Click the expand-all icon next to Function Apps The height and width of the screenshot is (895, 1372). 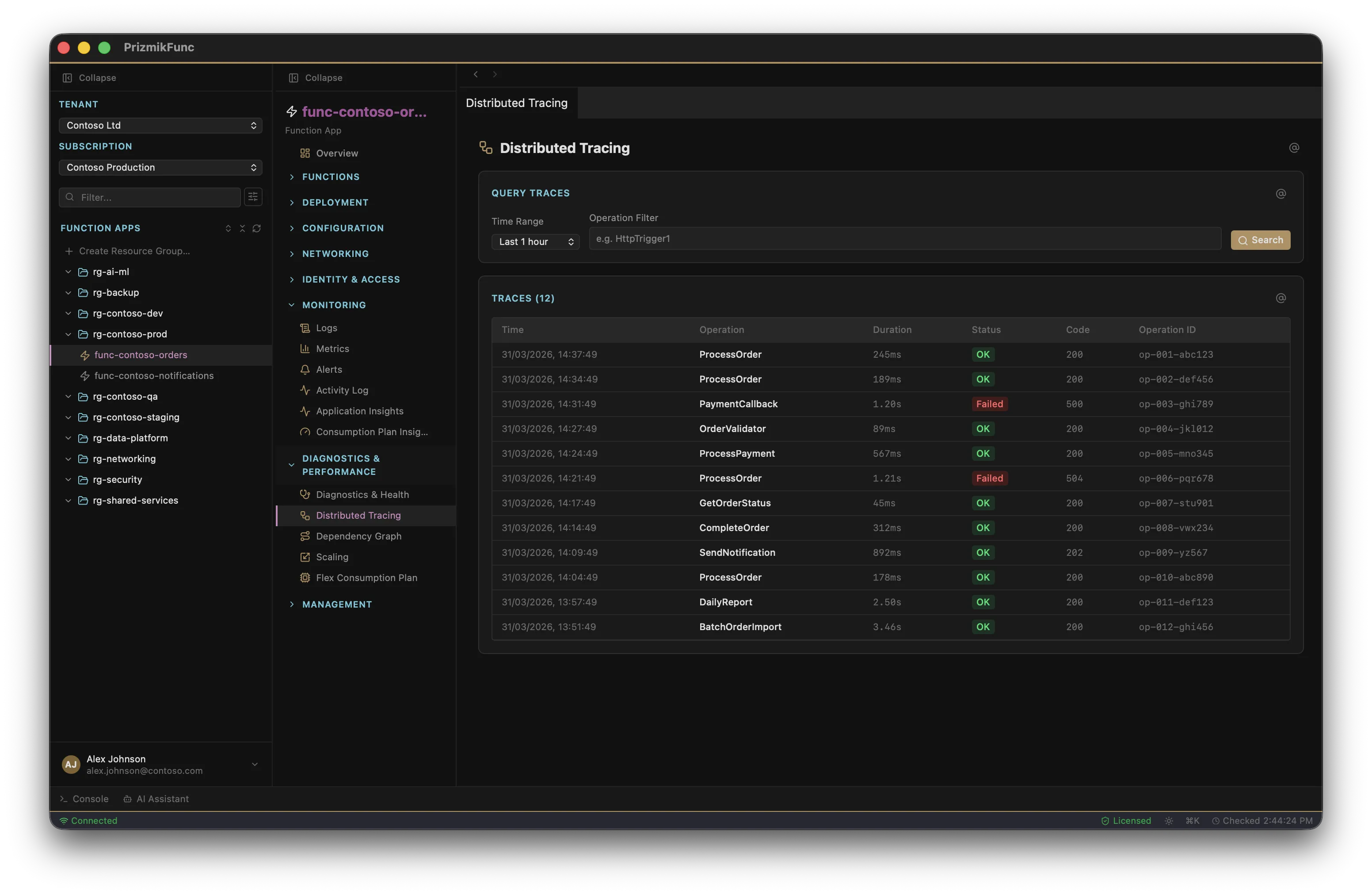coord(228,228)
